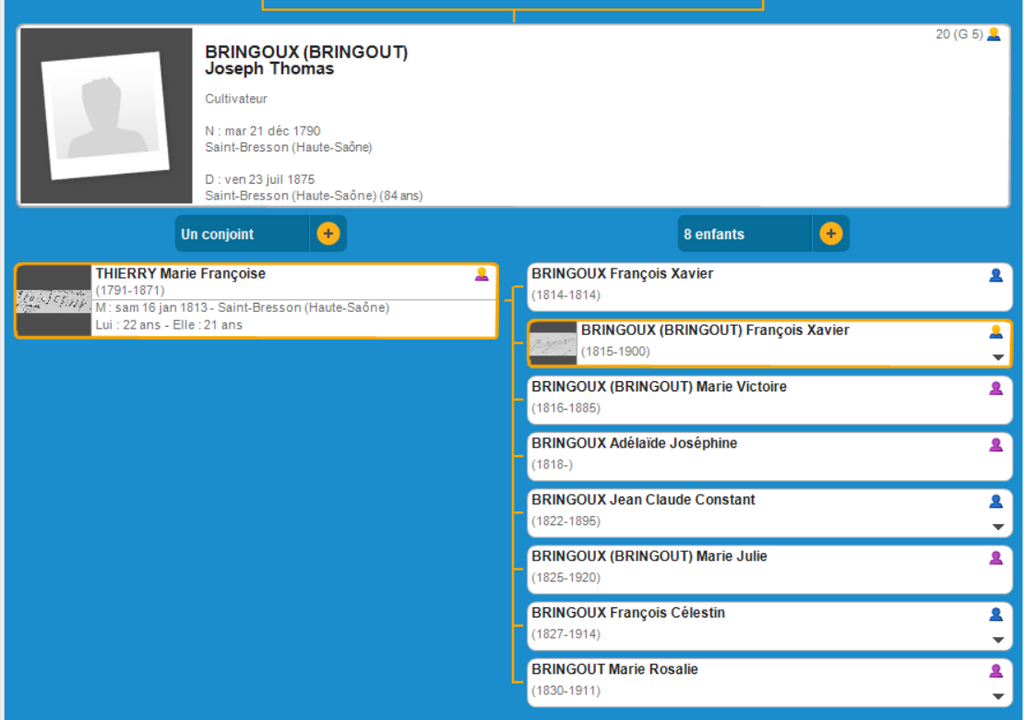
Task: Click blue person icon for François Xavier (1814-1814)
Action: pos(996,275)
